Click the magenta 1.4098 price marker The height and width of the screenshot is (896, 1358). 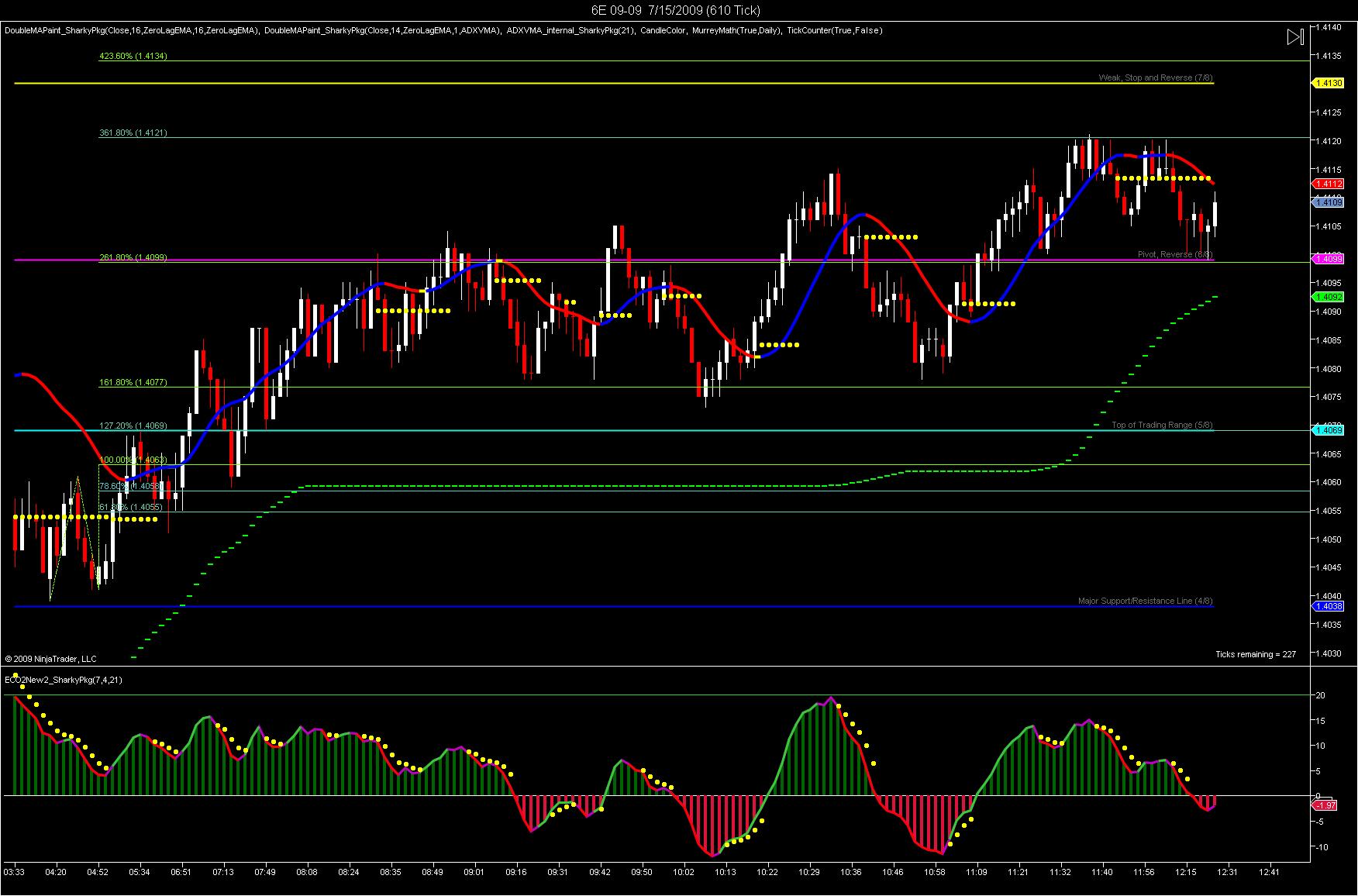pos(1328,259)
